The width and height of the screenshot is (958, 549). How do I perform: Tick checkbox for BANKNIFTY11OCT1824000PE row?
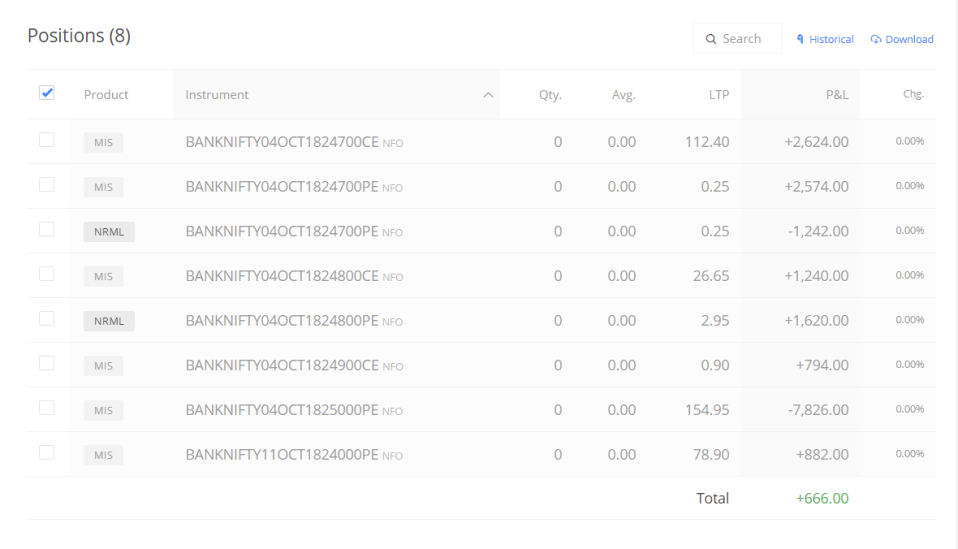tap(46, 453)
